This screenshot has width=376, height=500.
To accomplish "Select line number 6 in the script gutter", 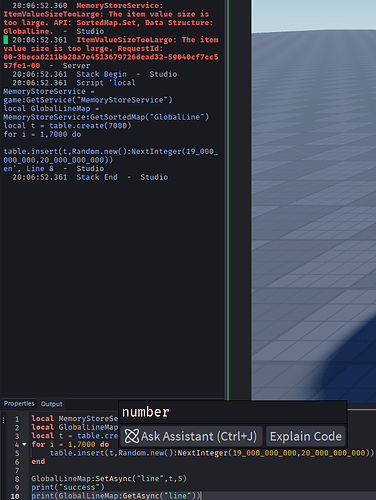I will [17, 462].
